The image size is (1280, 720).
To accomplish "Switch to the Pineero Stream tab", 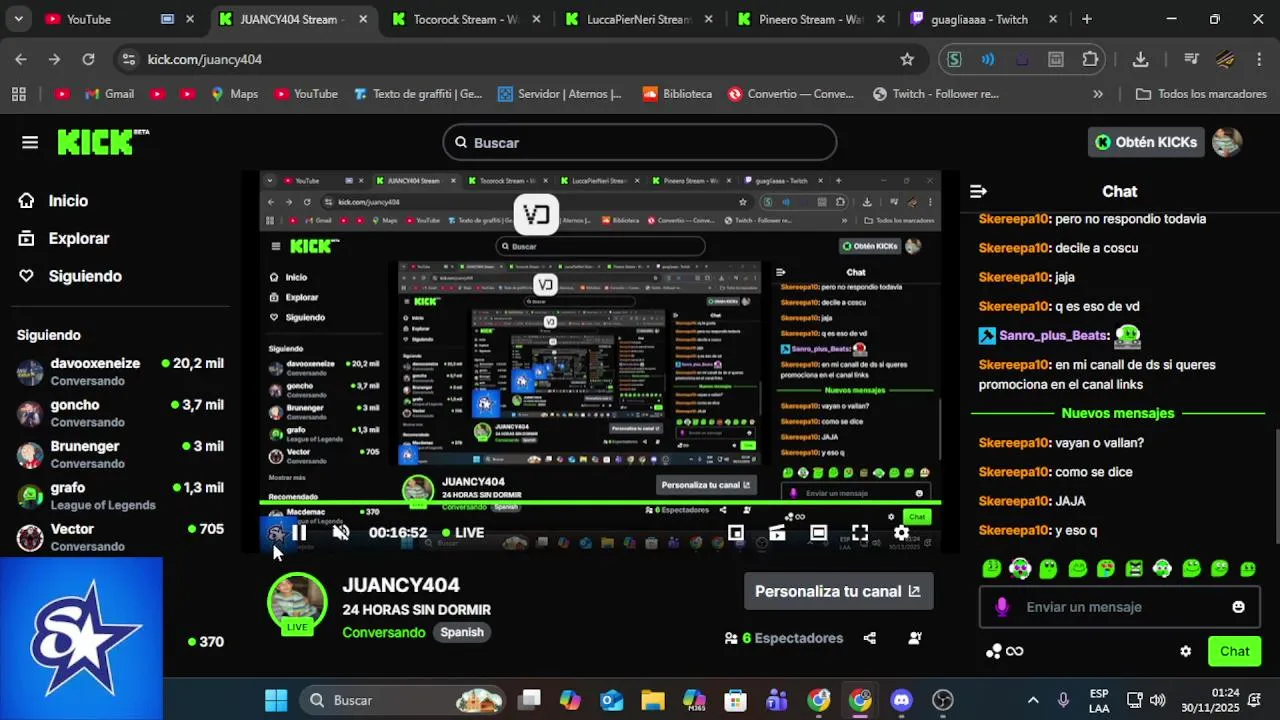I will tap(812, 19).
